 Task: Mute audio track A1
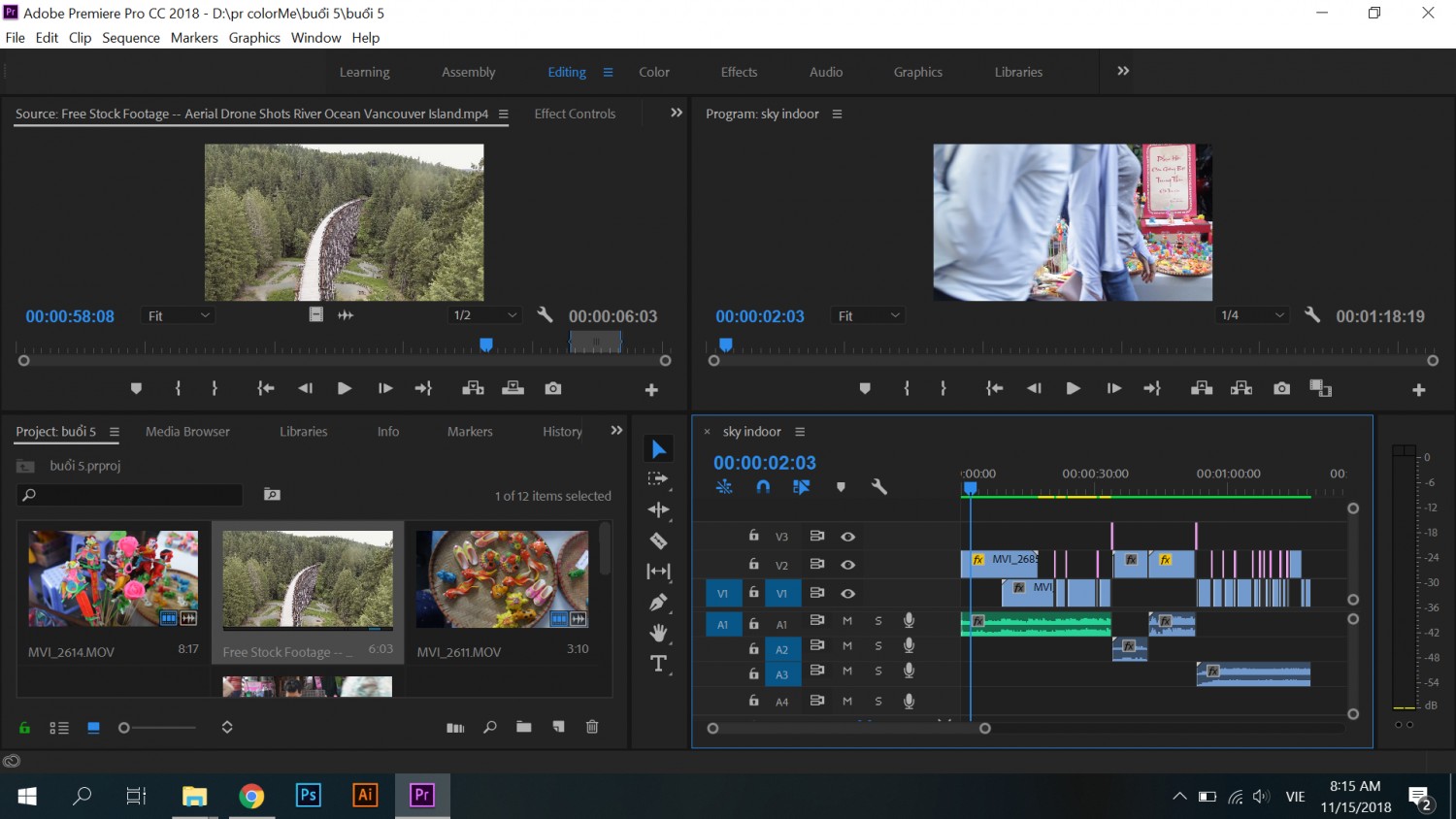pyautogui.click(x=847, y=621)
